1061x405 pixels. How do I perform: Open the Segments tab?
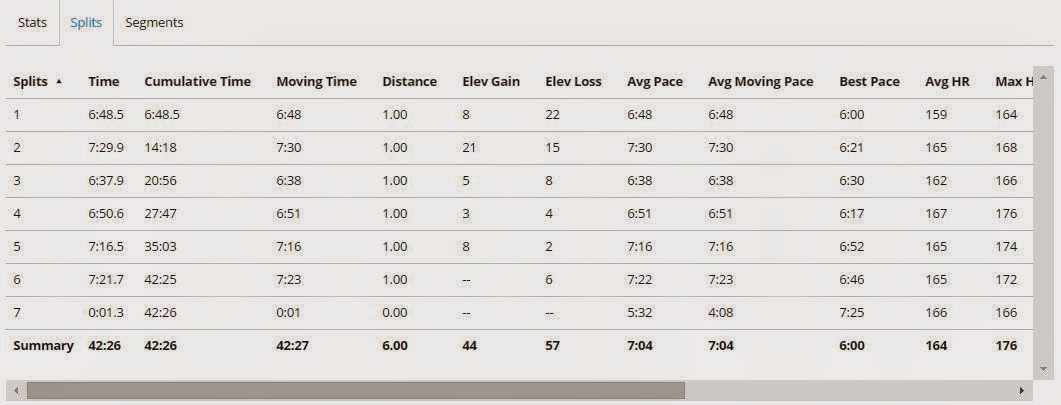154,22
